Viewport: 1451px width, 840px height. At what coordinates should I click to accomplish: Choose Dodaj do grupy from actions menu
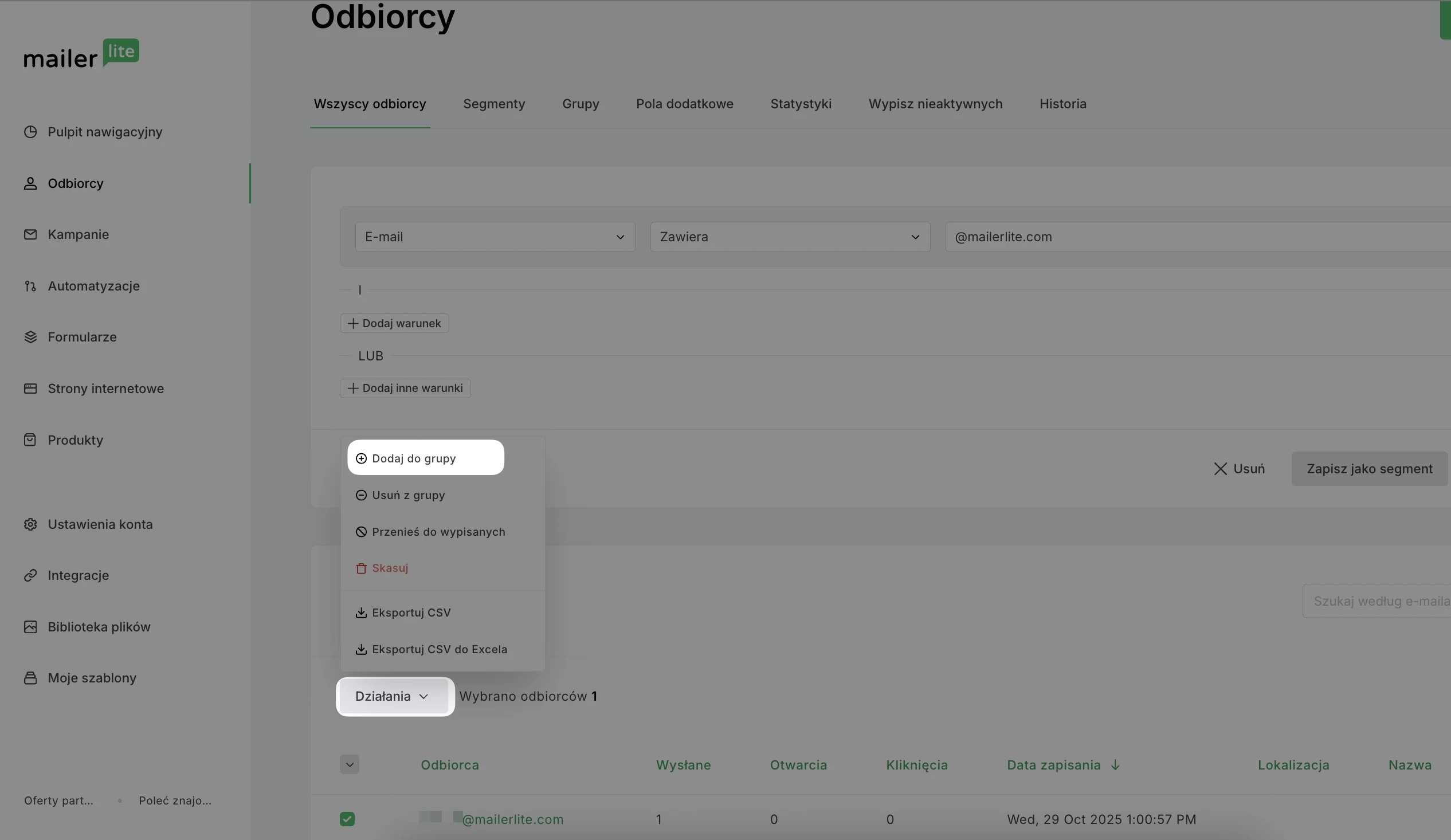tap(413, 458)
